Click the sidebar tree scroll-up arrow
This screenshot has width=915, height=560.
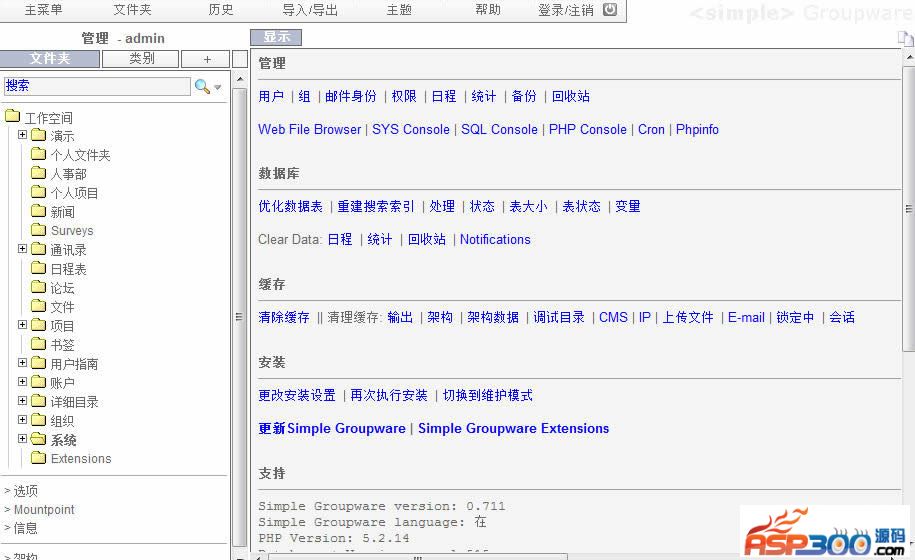coord(240,78)
